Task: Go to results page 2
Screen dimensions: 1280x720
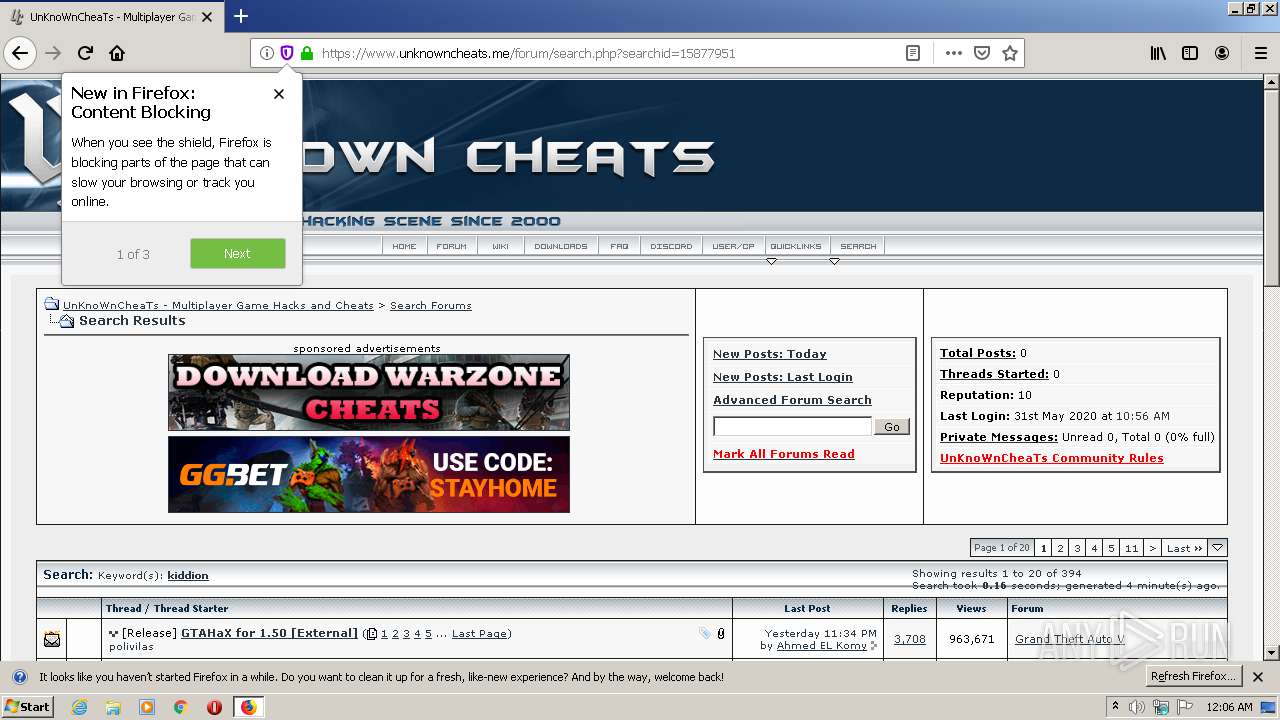Action: click(1060, 548)
